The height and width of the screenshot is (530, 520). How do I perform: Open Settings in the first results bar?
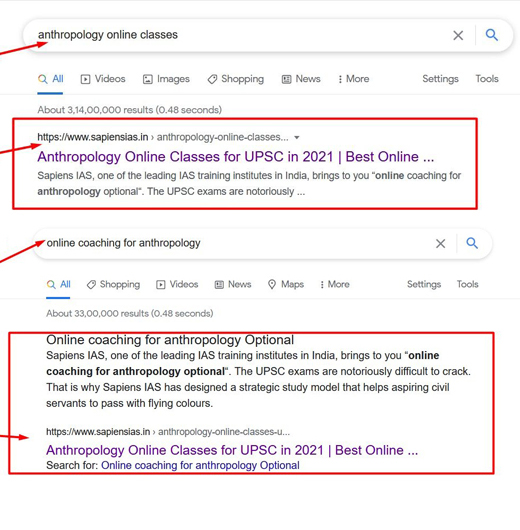pyautogui.click(x=440, y=79)
